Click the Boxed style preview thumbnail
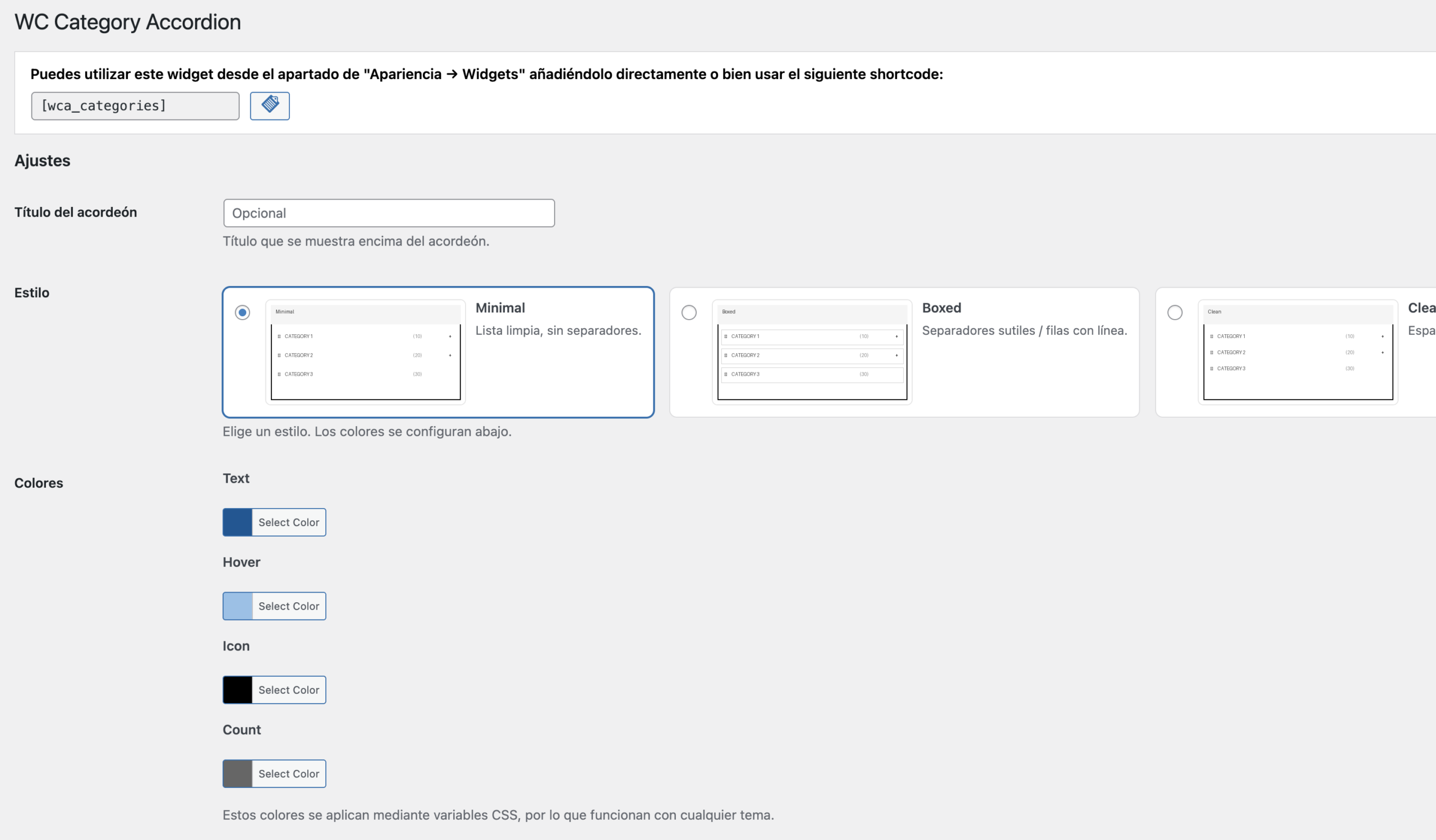The height and width of the screenshot is (840, 1436). [x=812, y=352]
